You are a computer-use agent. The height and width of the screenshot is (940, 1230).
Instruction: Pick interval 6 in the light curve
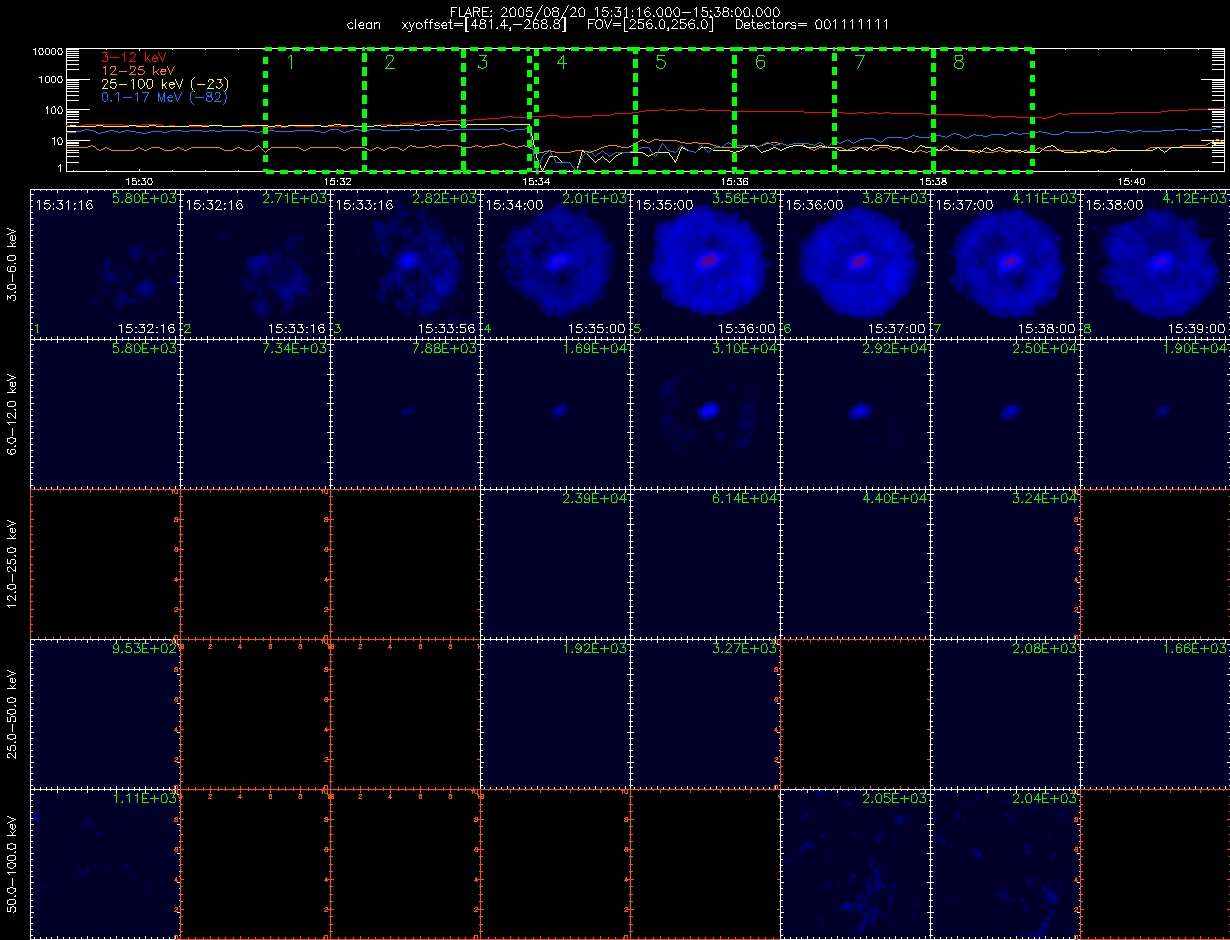tap(785, 109)
